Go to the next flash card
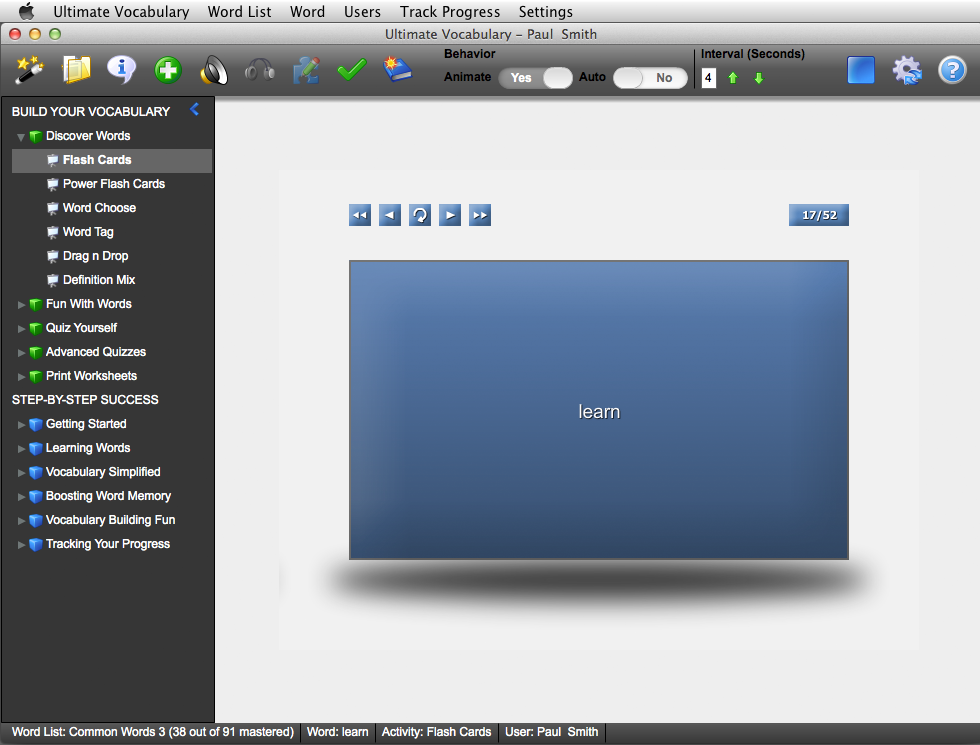 pos(450,215)
